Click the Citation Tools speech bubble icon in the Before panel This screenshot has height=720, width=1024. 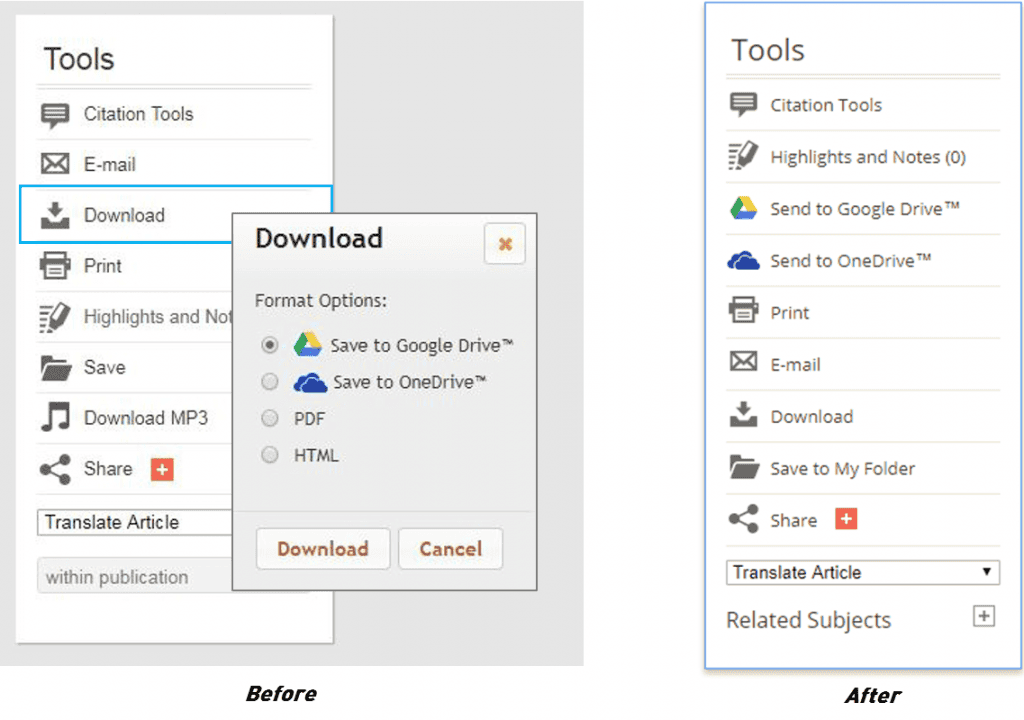tap(55, 114)
